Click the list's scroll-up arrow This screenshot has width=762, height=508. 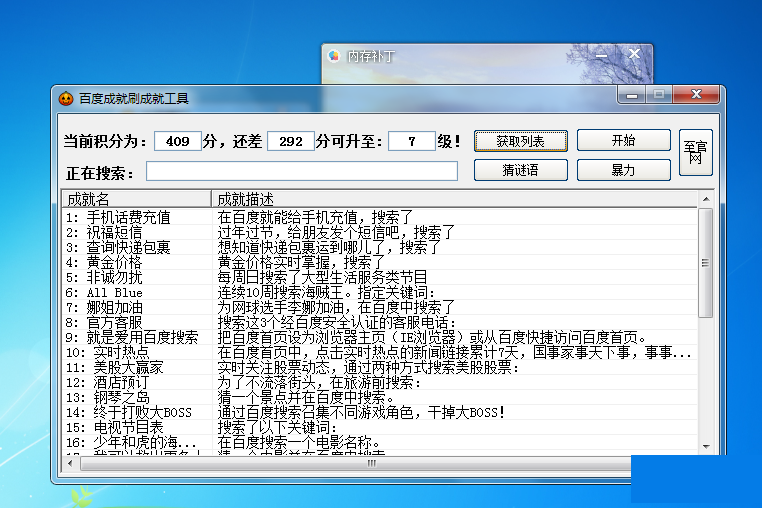706,199
